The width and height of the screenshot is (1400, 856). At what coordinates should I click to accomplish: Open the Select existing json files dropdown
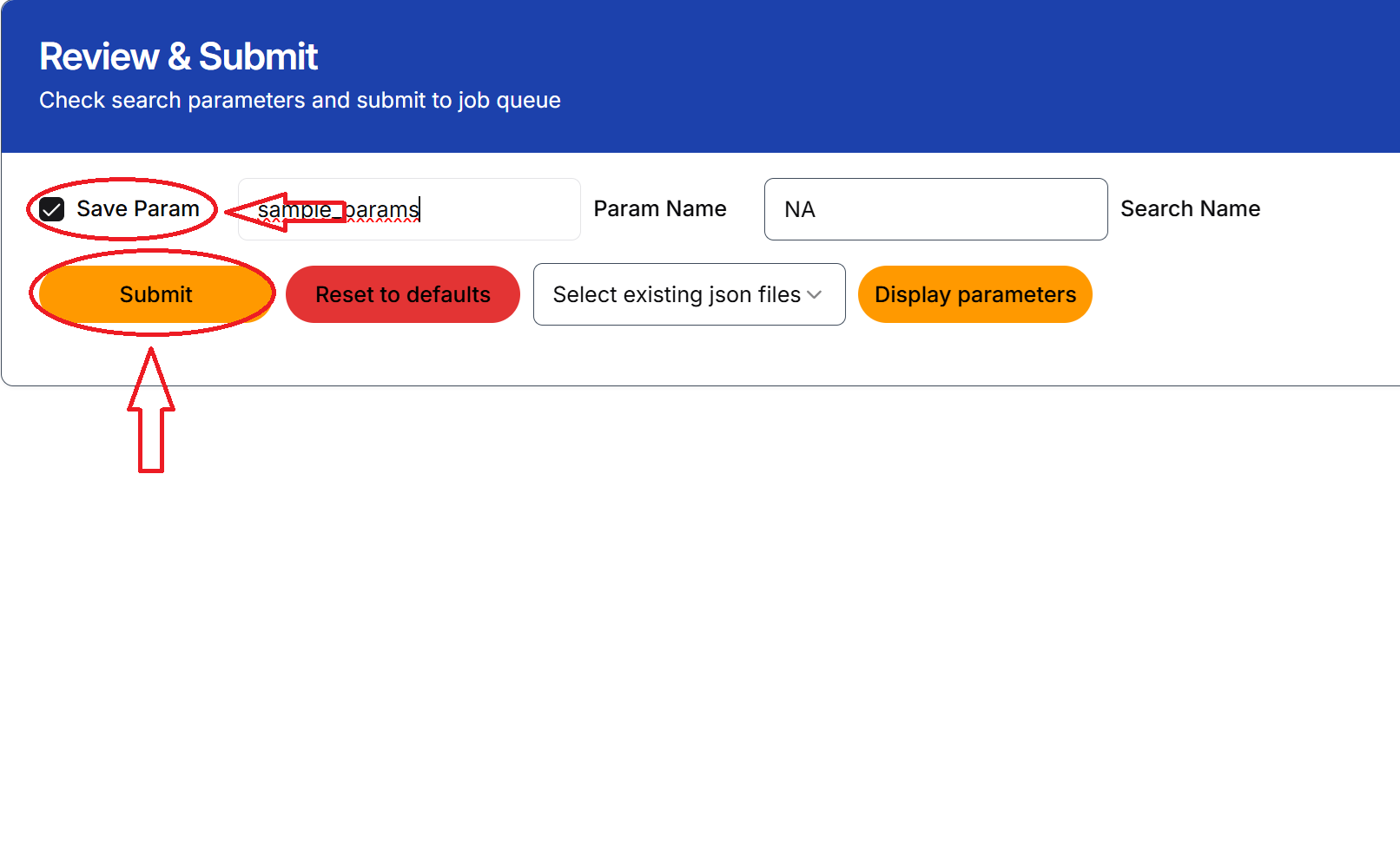pos(688,294)
